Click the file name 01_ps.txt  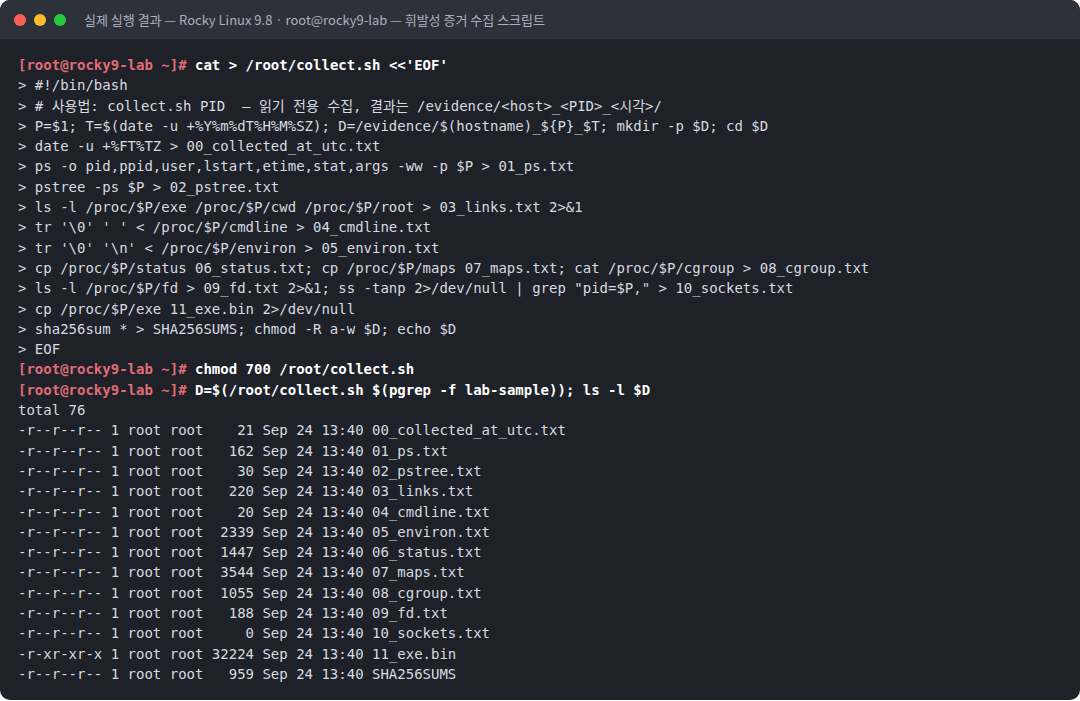pos(410,451)
